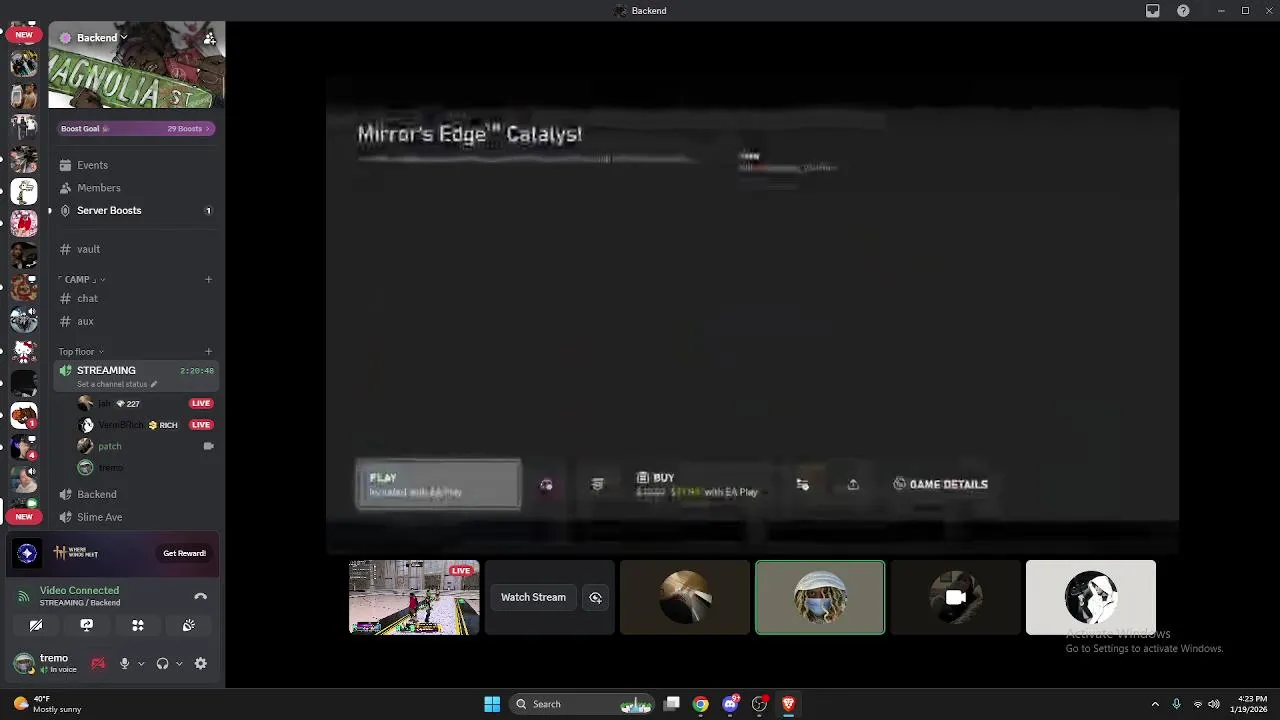
Task: Open the microphone input options chevron
Action: tap(141, 664)
